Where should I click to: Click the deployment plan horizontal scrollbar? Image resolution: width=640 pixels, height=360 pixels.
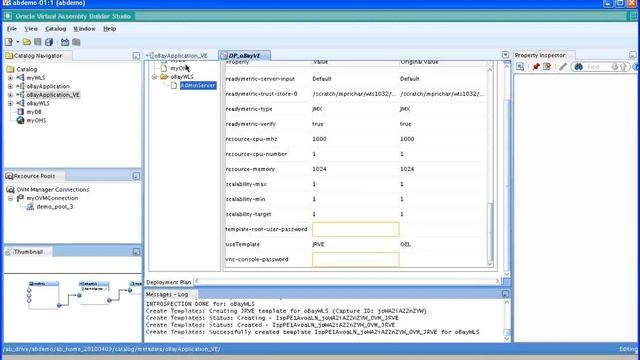click(x=347, y=281)
